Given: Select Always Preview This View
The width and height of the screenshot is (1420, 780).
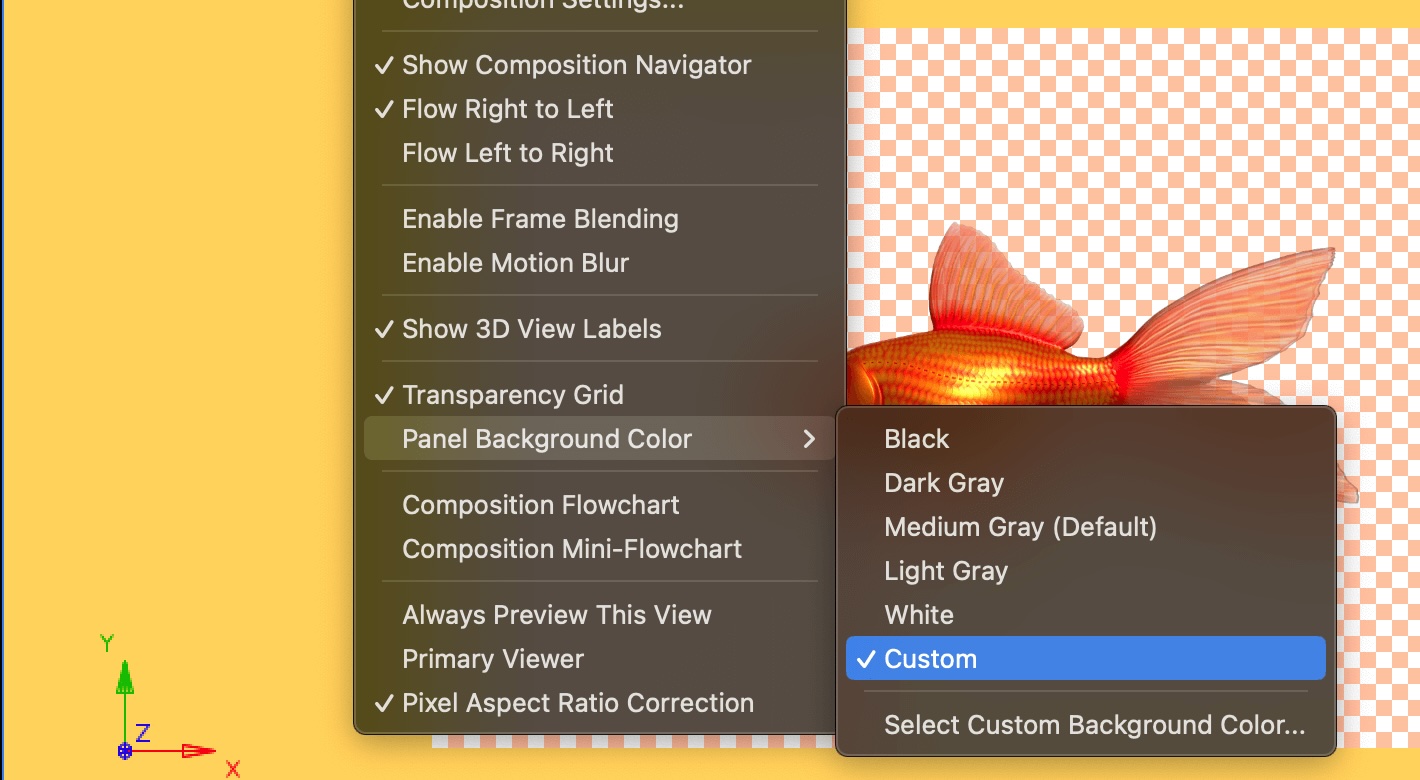Looking at the screenshot, I should tap(556, 614).
